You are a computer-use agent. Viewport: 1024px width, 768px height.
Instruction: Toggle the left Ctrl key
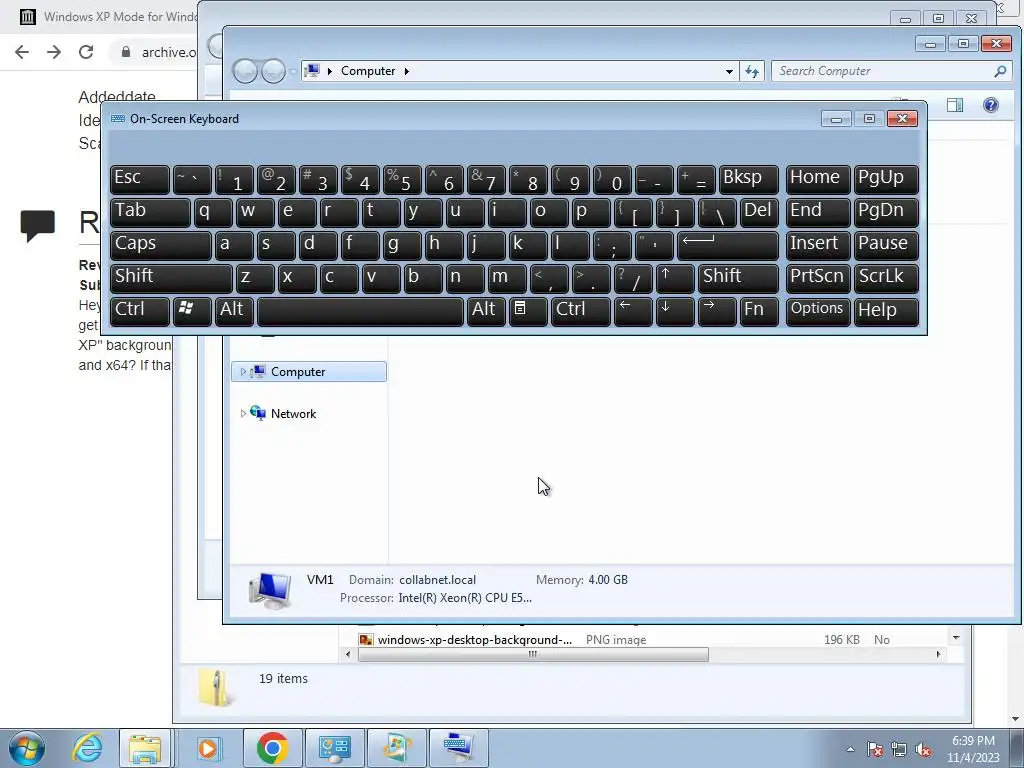pyautogui.click(x=140, y=311)
